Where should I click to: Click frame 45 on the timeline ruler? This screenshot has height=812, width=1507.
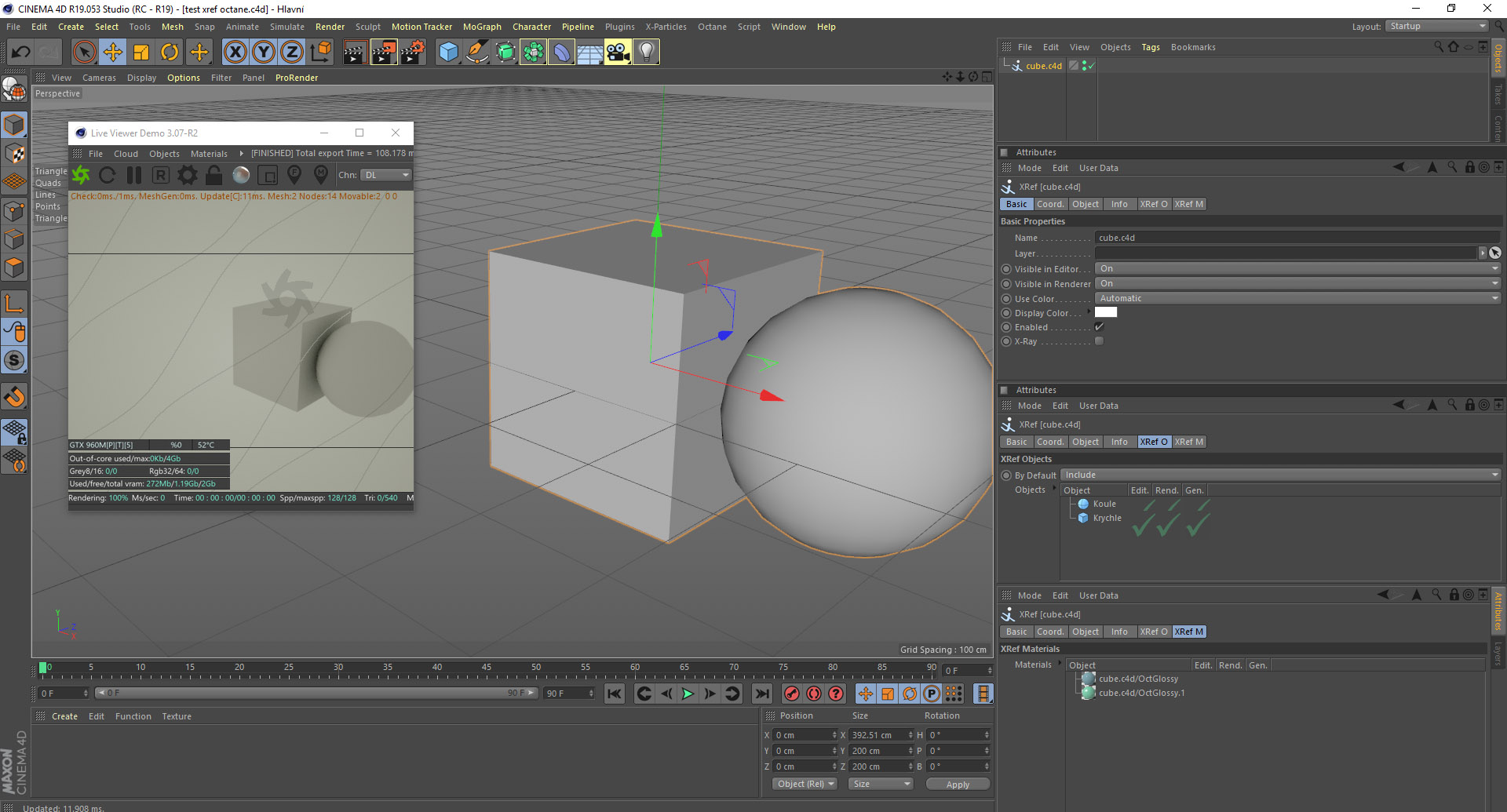487,668
